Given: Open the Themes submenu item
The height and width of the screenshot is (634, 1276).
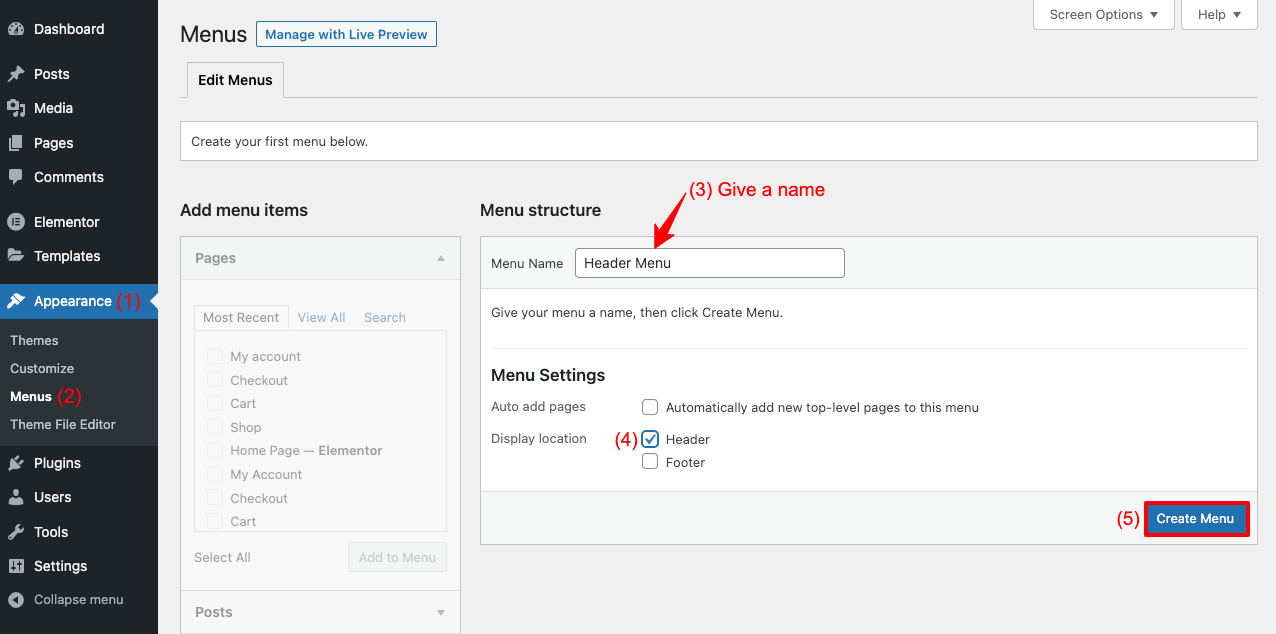Looking at the screenshot, I should (34, 340).
